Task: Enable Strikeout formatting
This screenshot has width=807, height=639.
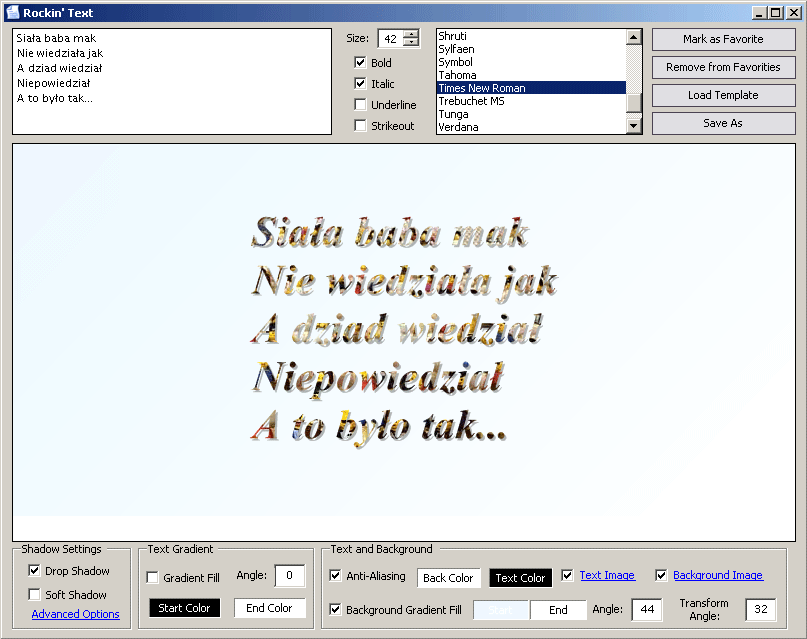Action: pos(359,125)
